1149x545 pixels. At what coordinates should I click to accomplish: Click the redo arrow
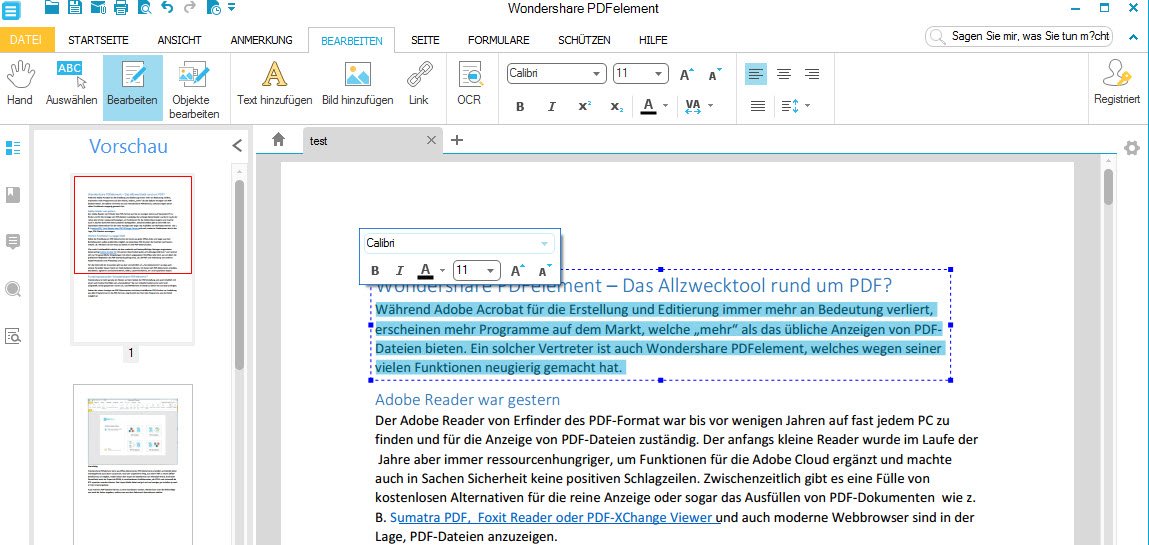pos(190,8)
